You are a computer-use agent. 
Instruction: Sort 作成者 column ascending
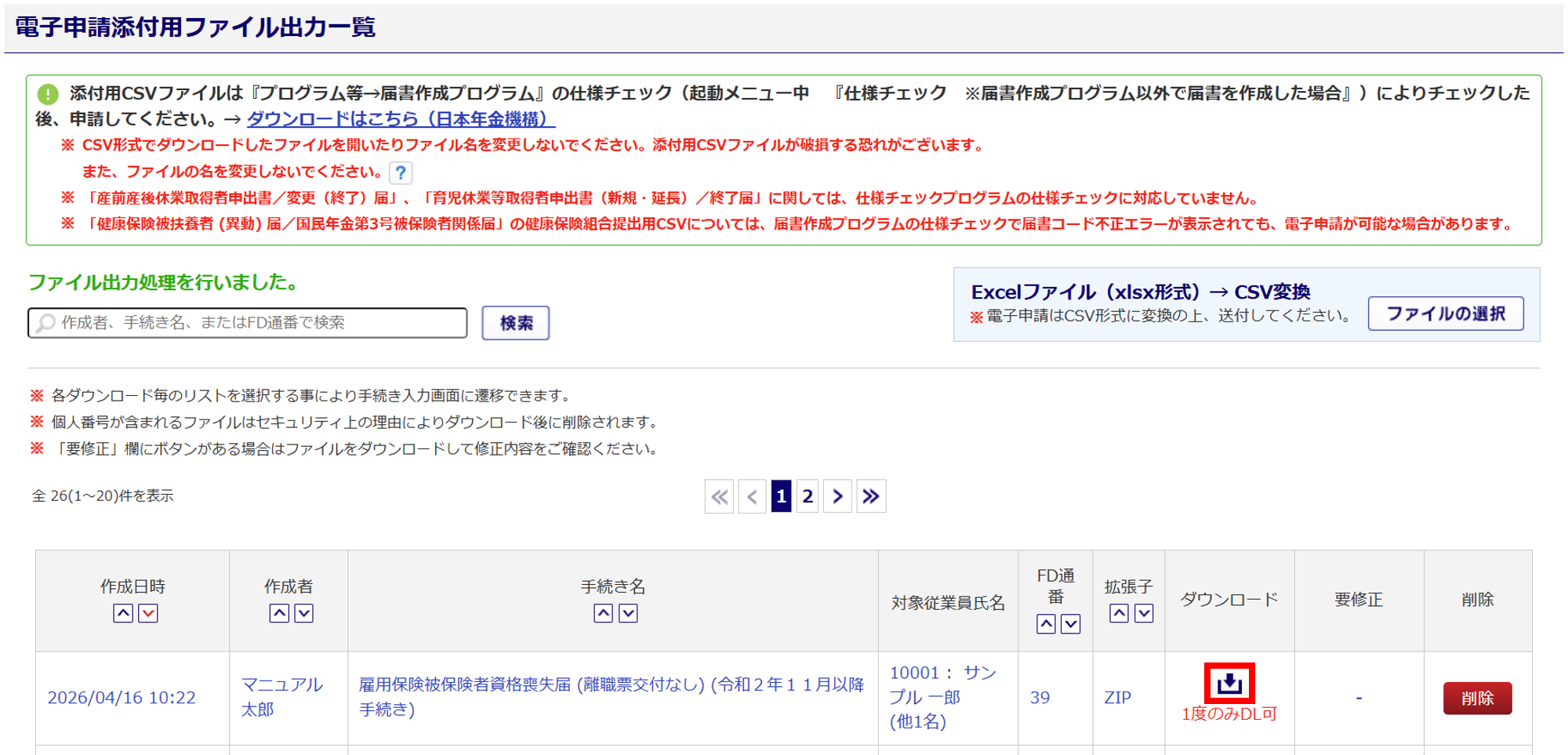tap(279, 613)
